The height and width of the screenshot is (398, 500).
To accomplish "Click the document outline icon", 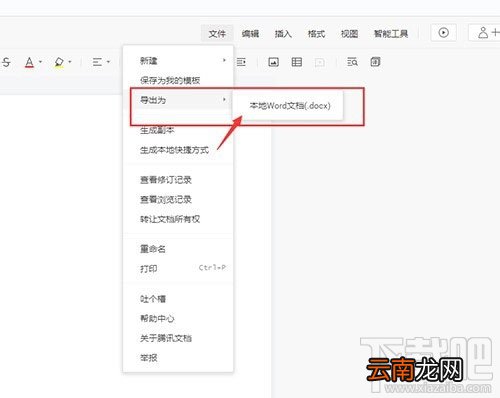I will coord(375,62).
